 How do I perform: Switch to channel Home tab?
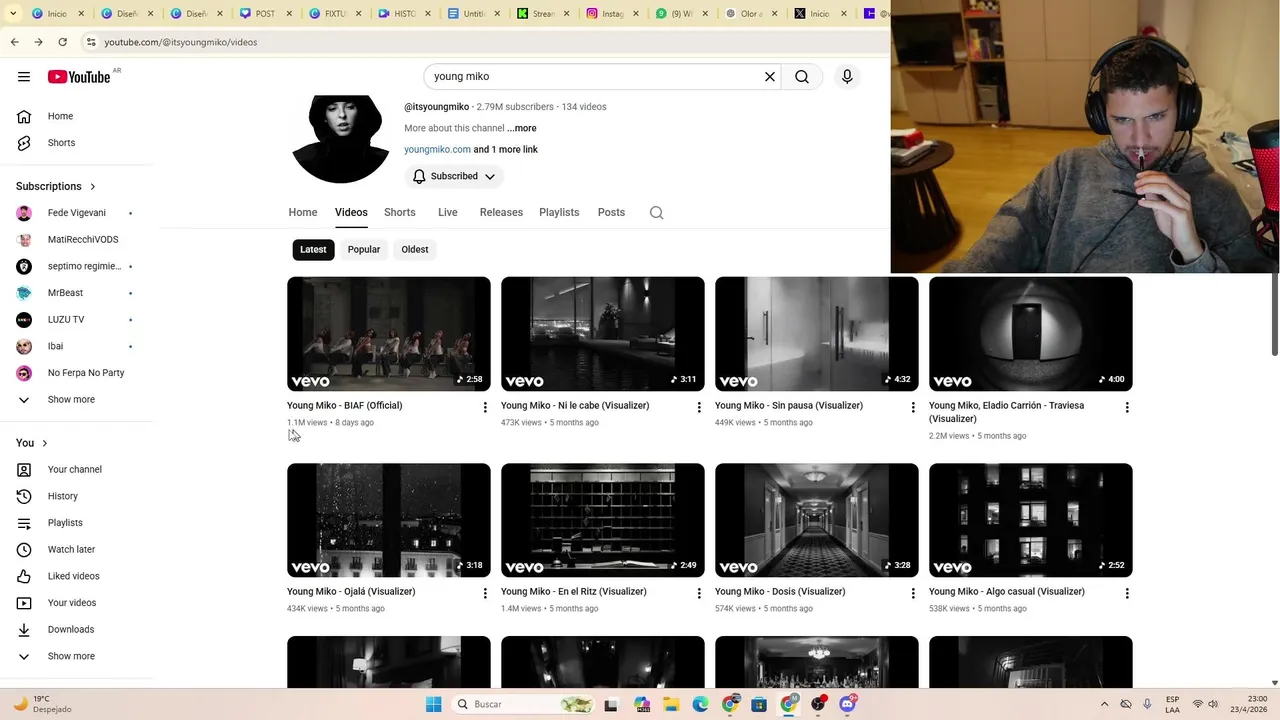click(303, 212)
